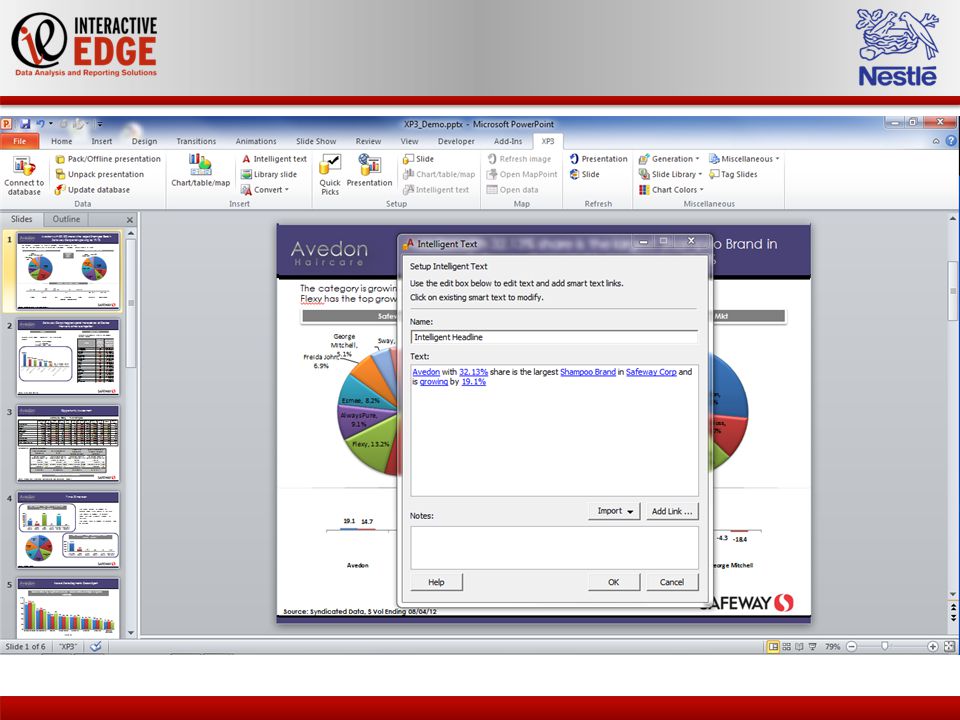960x720 pixels.
Task: Select slide 3 thumbnail
Action: tap(68, 443)
